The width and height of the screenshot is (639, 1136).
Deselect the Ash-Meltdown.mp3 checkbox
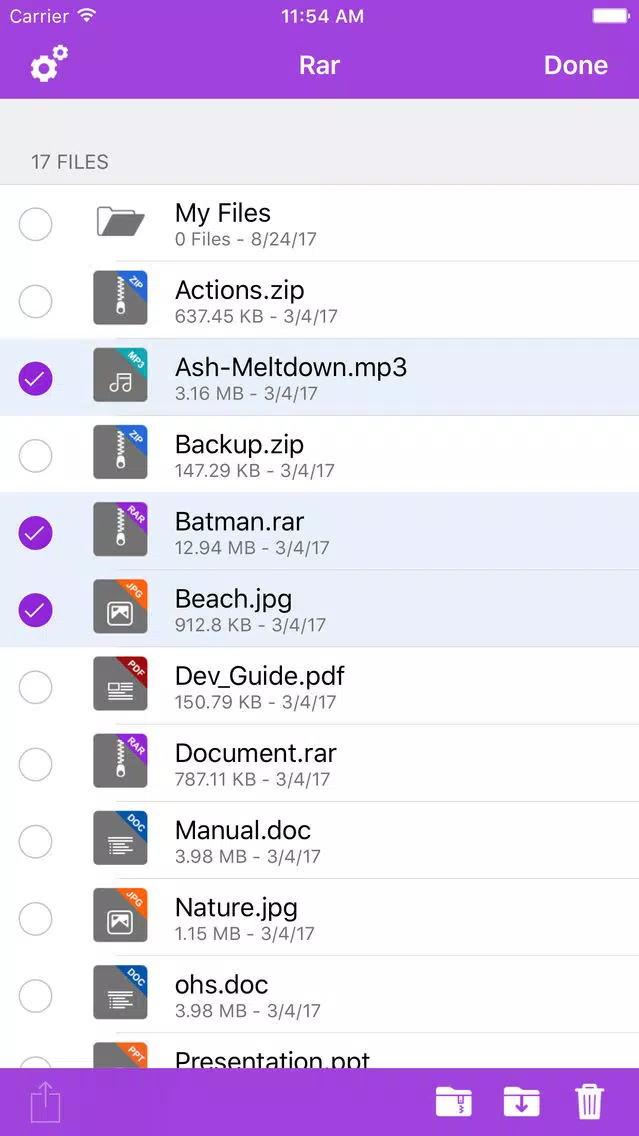coord(36,378)
